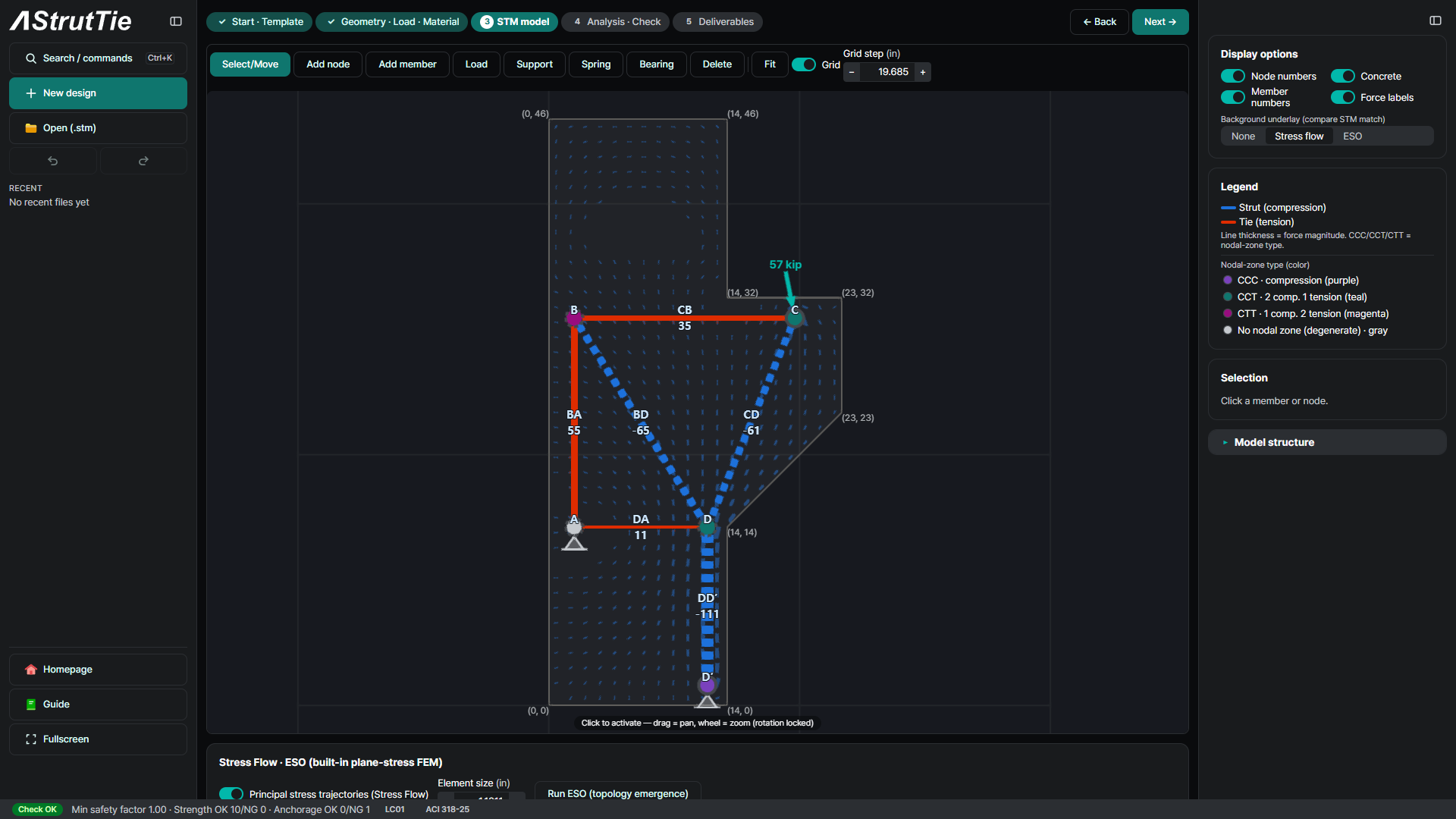Run ESO topology emergence
The image size is (1456, 819).
click(618, 793)
